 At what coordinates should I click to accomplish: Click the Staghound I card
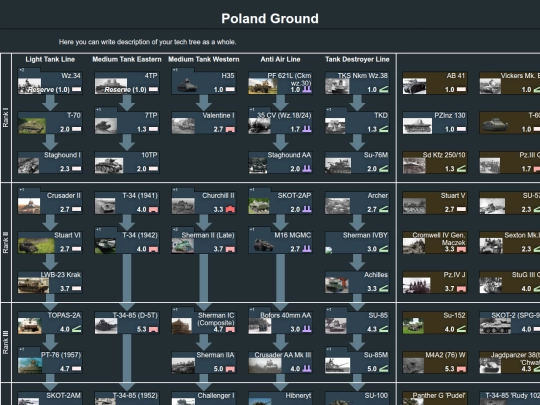50,162
